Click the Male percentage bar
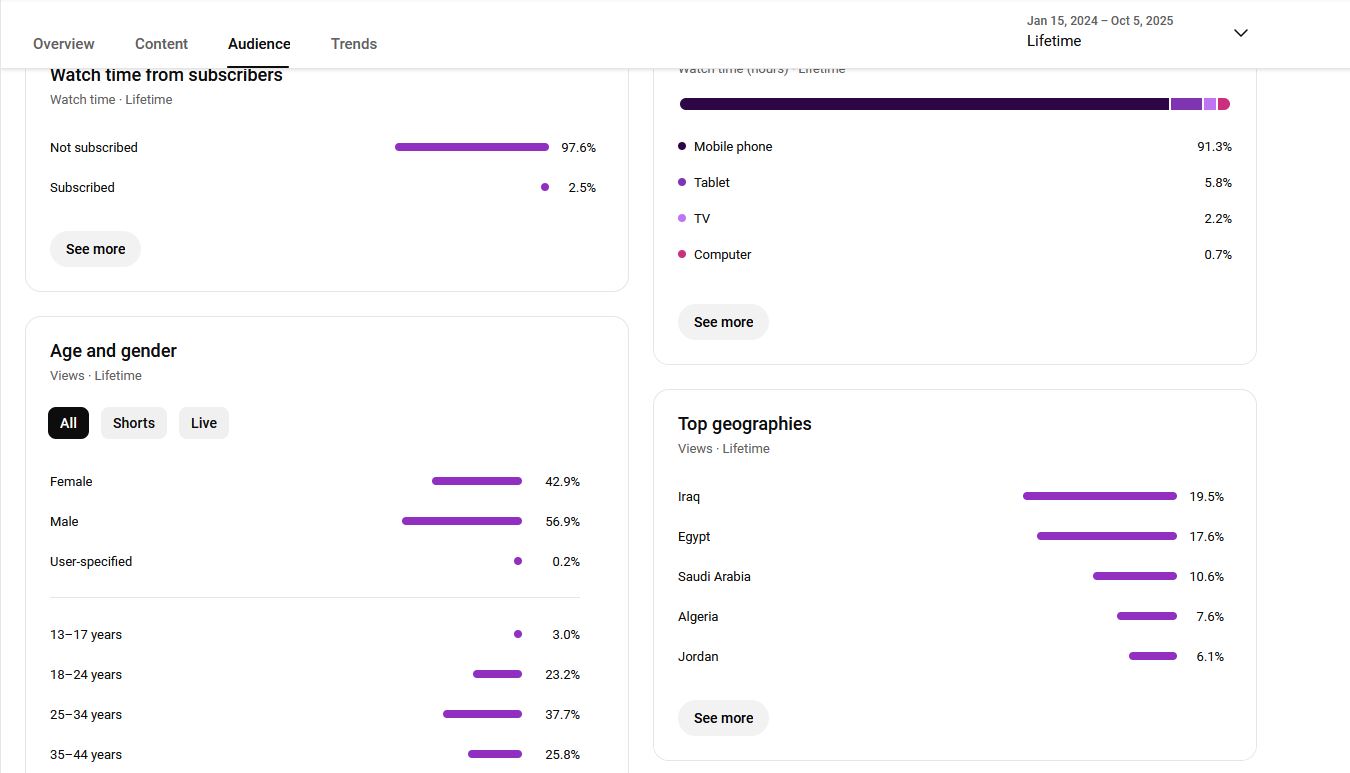The image size is (1350, 773). tap(462, 521)
